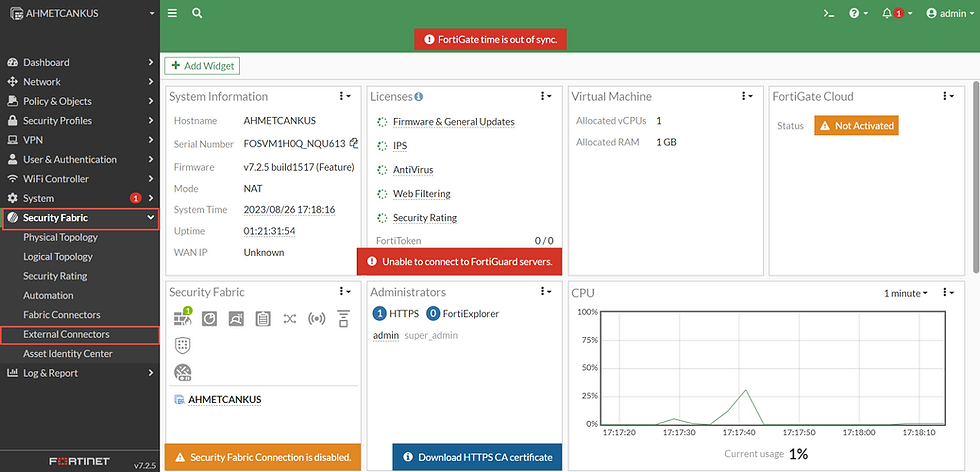This screenshot has height=472, width=980.
Task: Expand the Dashboard sidebar menu
Action: [x=80, y=63]
